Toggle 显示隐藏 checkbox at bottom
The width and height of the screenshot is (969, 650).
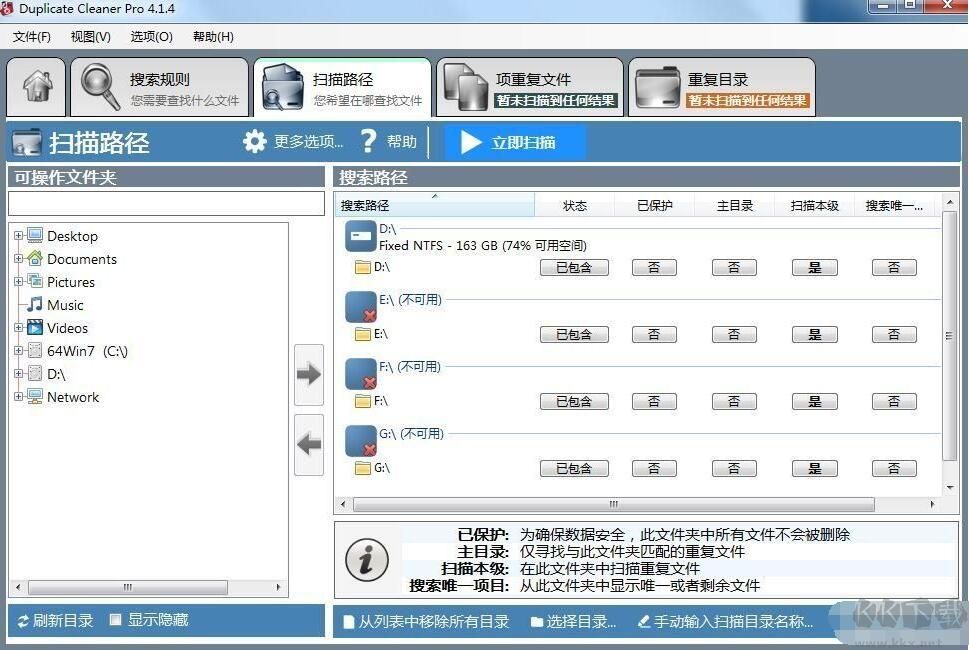point(115,619)
